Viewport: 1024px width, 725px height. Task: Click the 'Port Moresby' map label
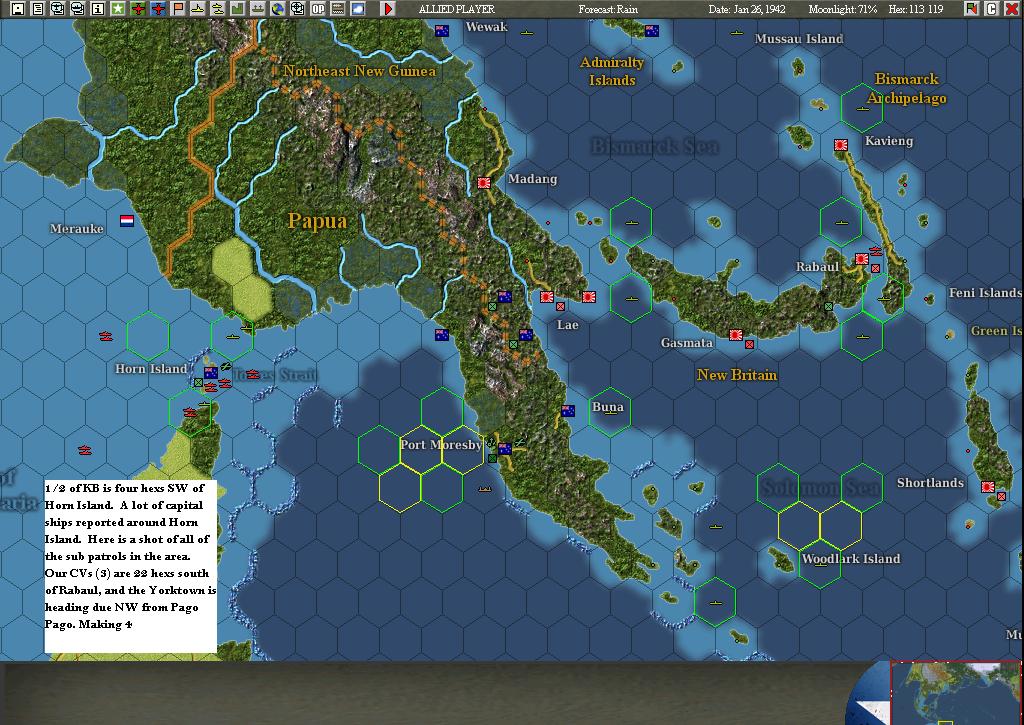pyautogui.click(x=441, y=445)
